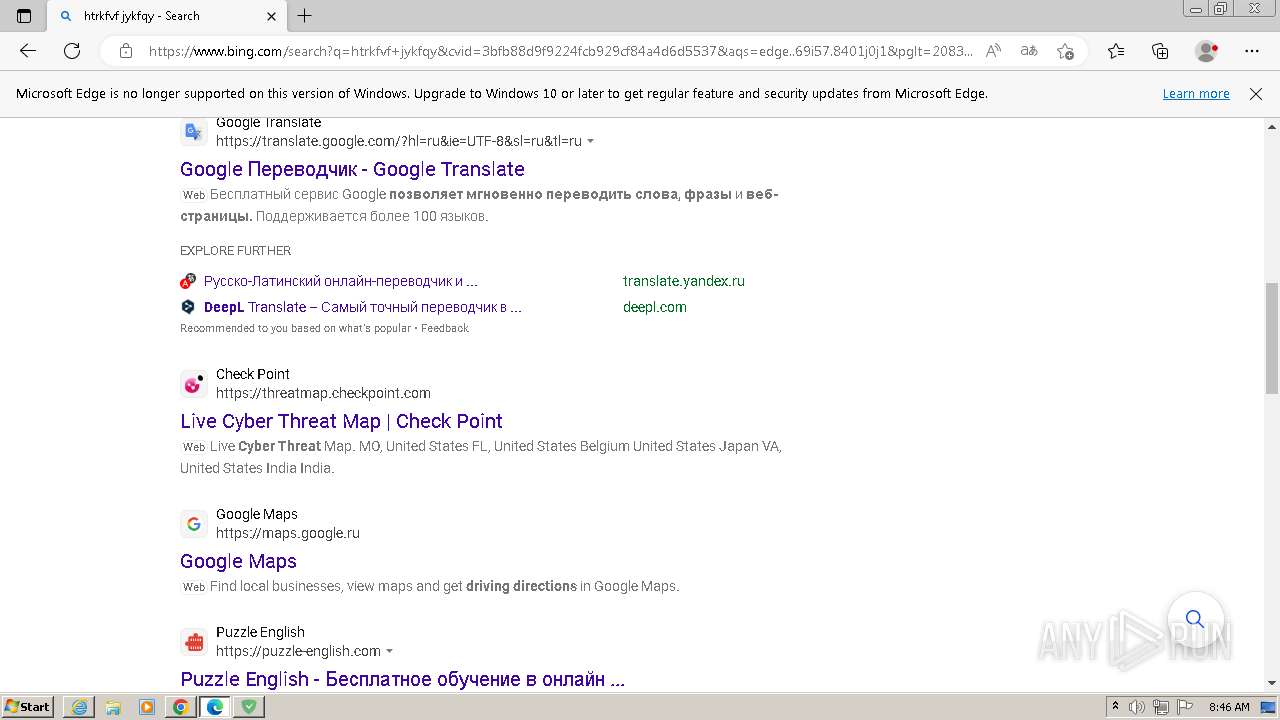The width and height of the screenshot is (1280, 720).
Task: Click the 8:46 AM taskbar clock
Action: (x=1229, y=707)
